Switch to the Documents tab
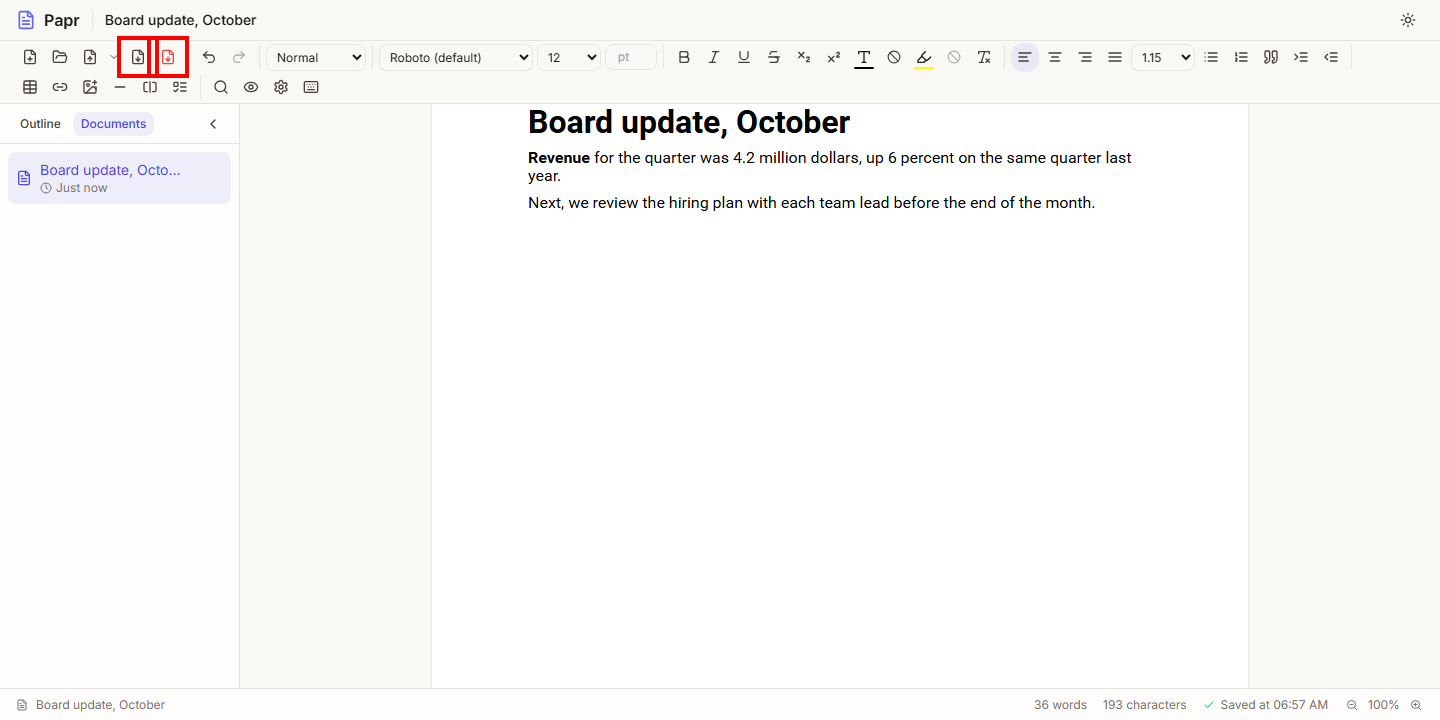The height and width of the screenshot is (720, 1440). pyautogui.click(x=113, y=124)
